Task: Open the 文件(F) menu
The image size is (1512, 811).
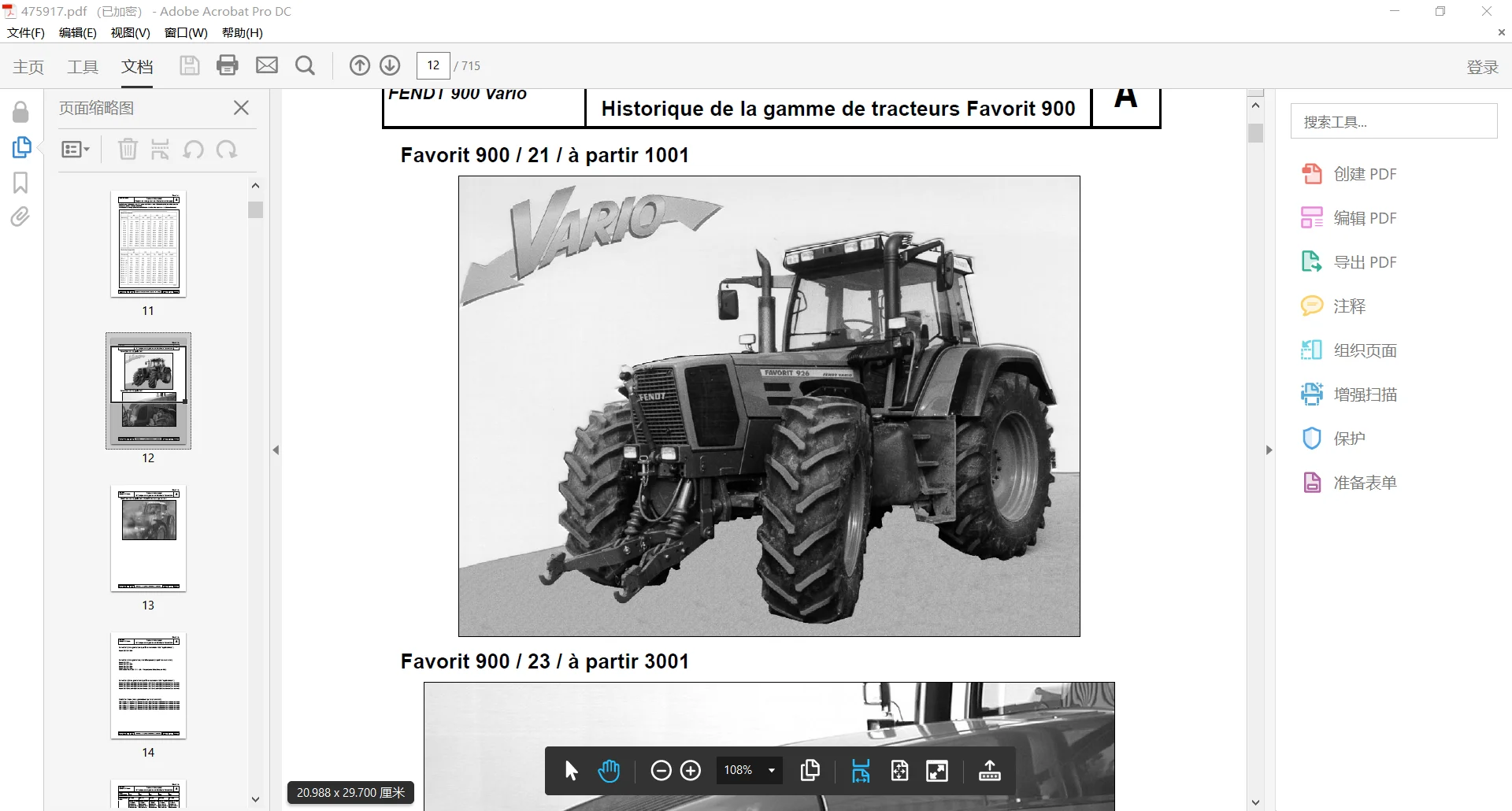Action: point(26,33)
